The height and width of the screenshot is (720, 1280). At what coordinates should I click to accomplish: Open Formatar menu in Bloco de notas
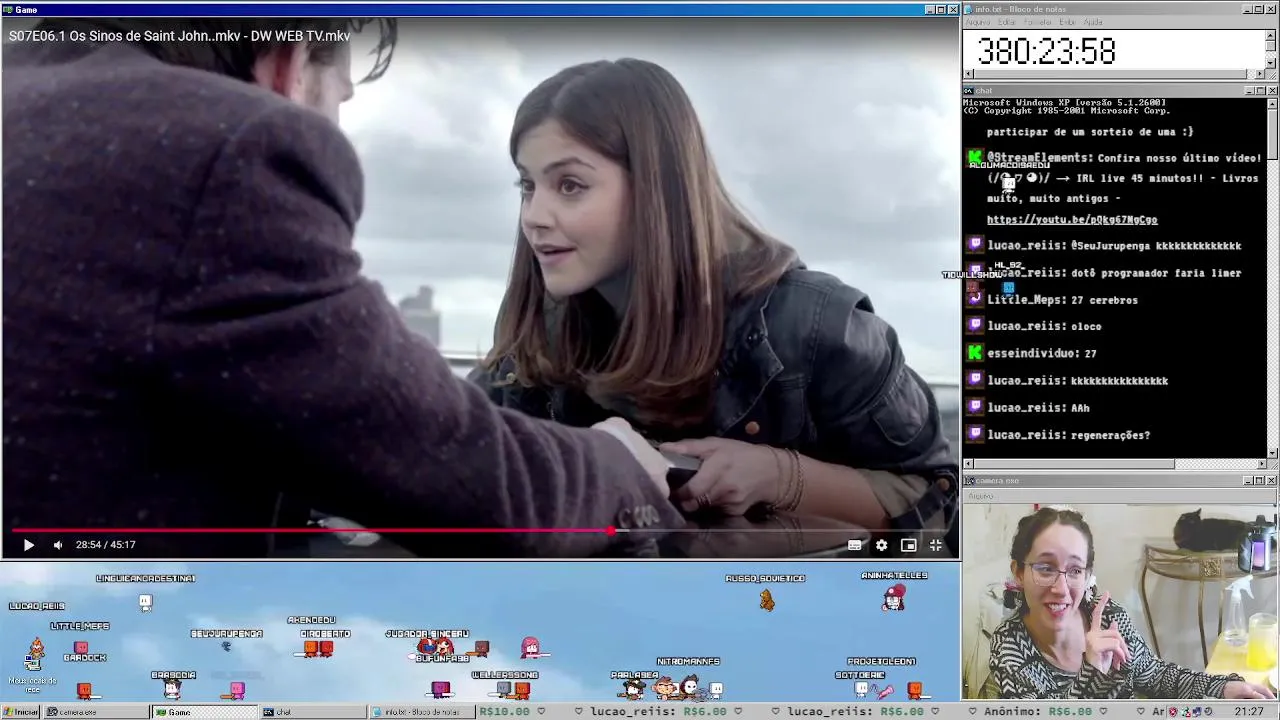tap(1038, 22)
